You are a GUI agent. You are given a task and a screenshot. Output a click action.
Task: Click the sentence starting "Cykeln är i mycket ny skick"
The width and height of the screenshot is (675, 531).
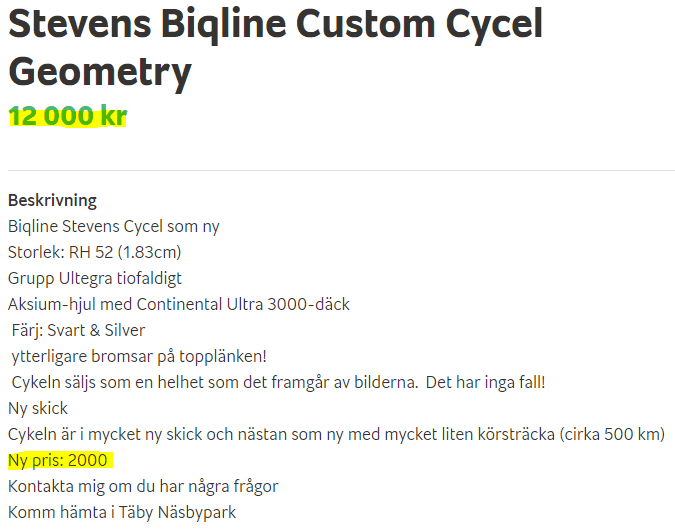[280, 434]
